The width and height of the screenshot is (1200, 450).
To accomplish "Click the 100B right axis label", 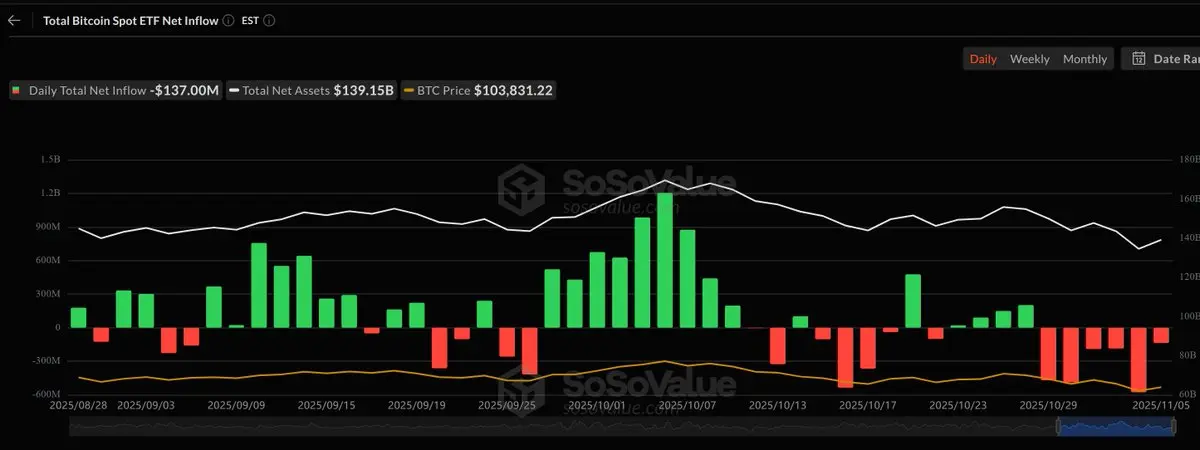I will tap(1189, 316).
